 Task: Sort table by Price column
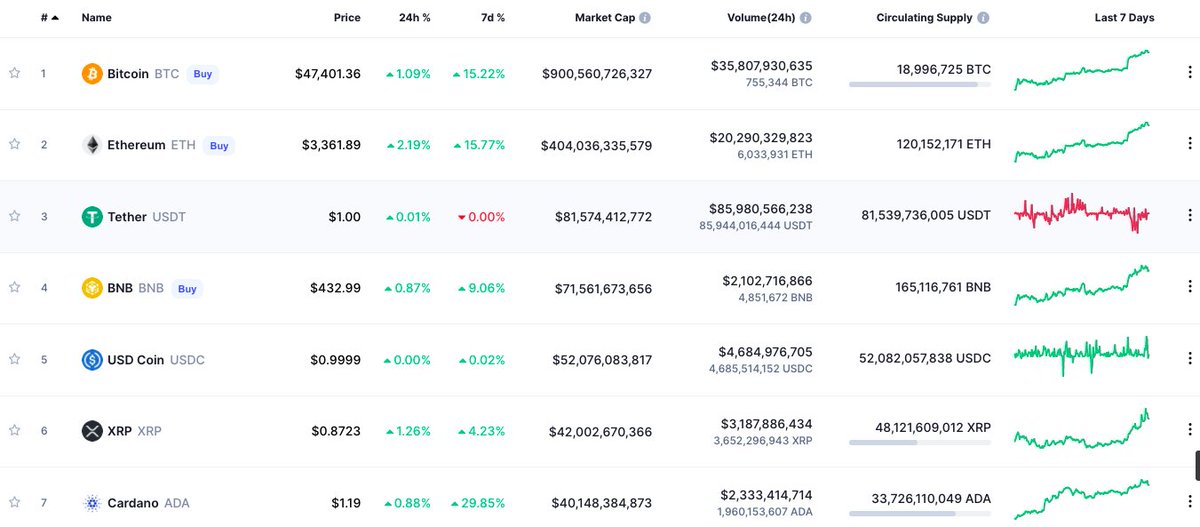(347, 18)
